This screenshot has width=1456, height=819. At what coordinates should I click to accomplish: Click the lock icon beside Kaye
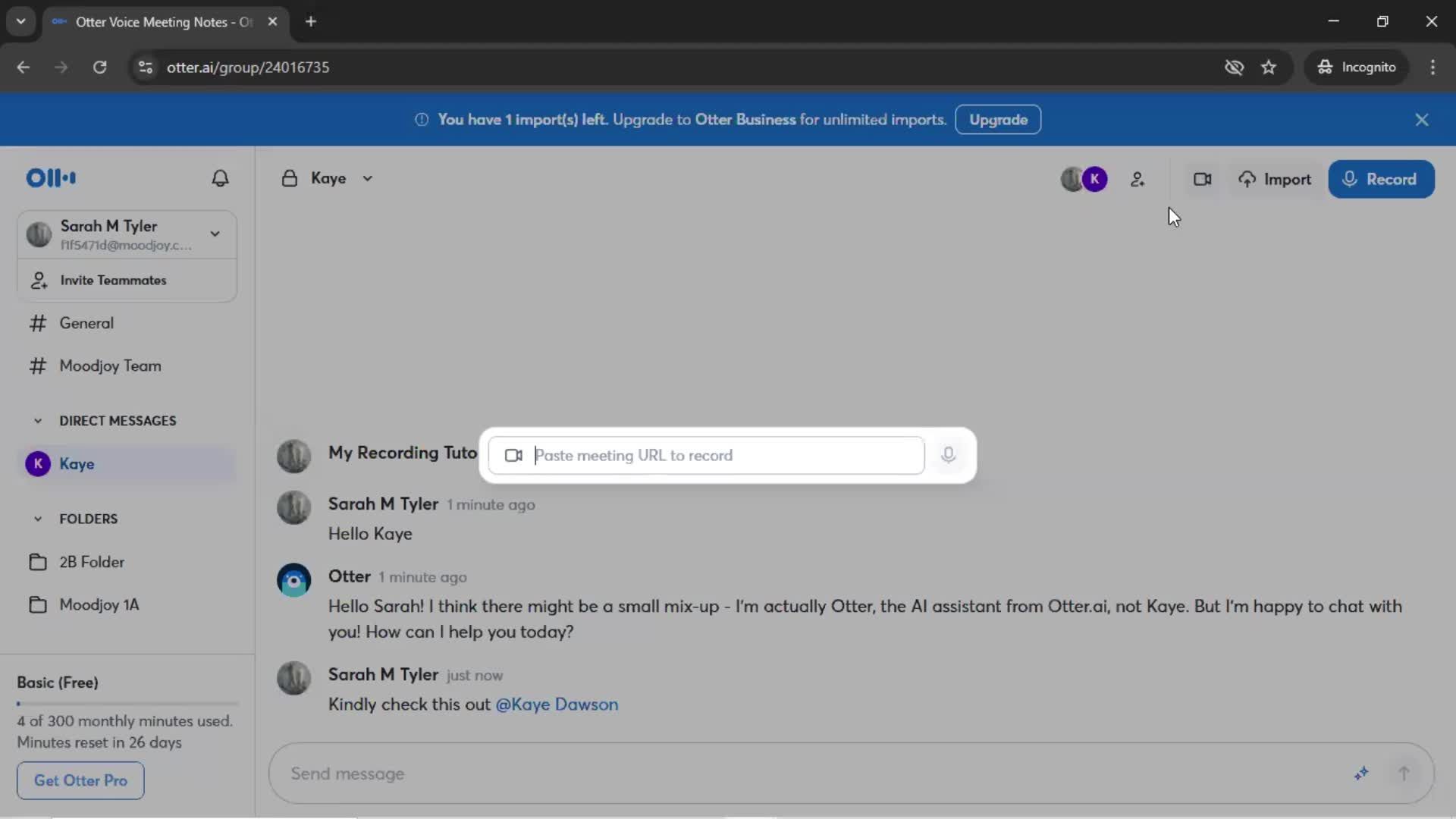point(290,179)
